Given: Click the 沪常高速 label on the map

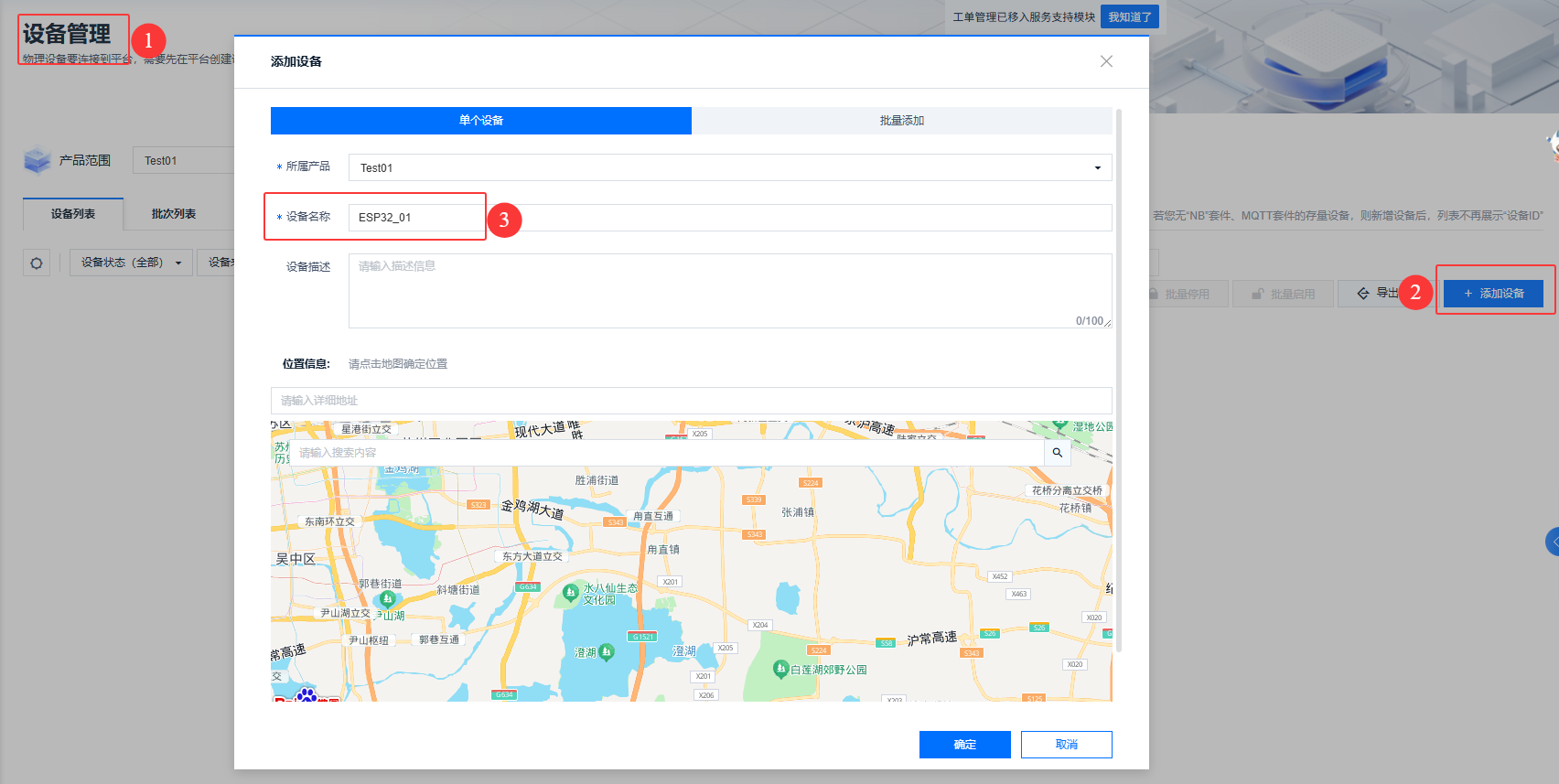Looking at the screenshot, I should click(x=932, y=638).
